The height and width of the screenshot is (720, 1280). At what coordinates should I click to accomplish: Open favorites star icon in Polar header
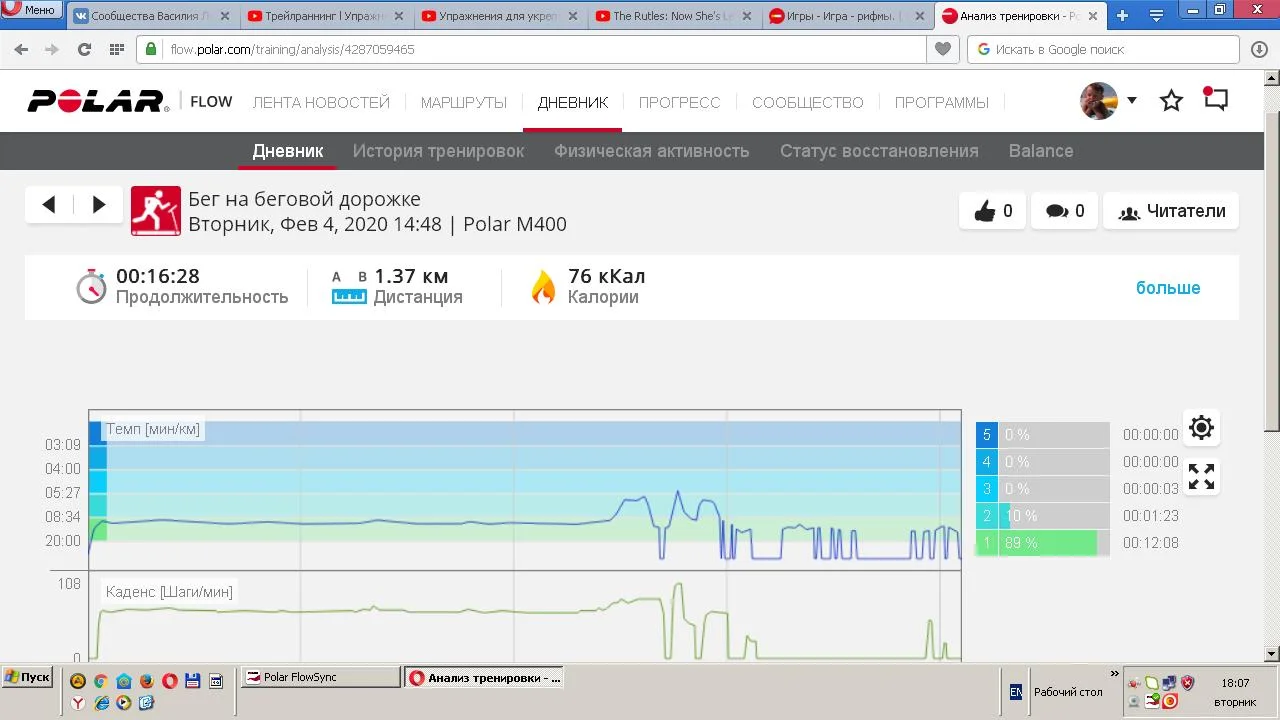point(1171,101)
